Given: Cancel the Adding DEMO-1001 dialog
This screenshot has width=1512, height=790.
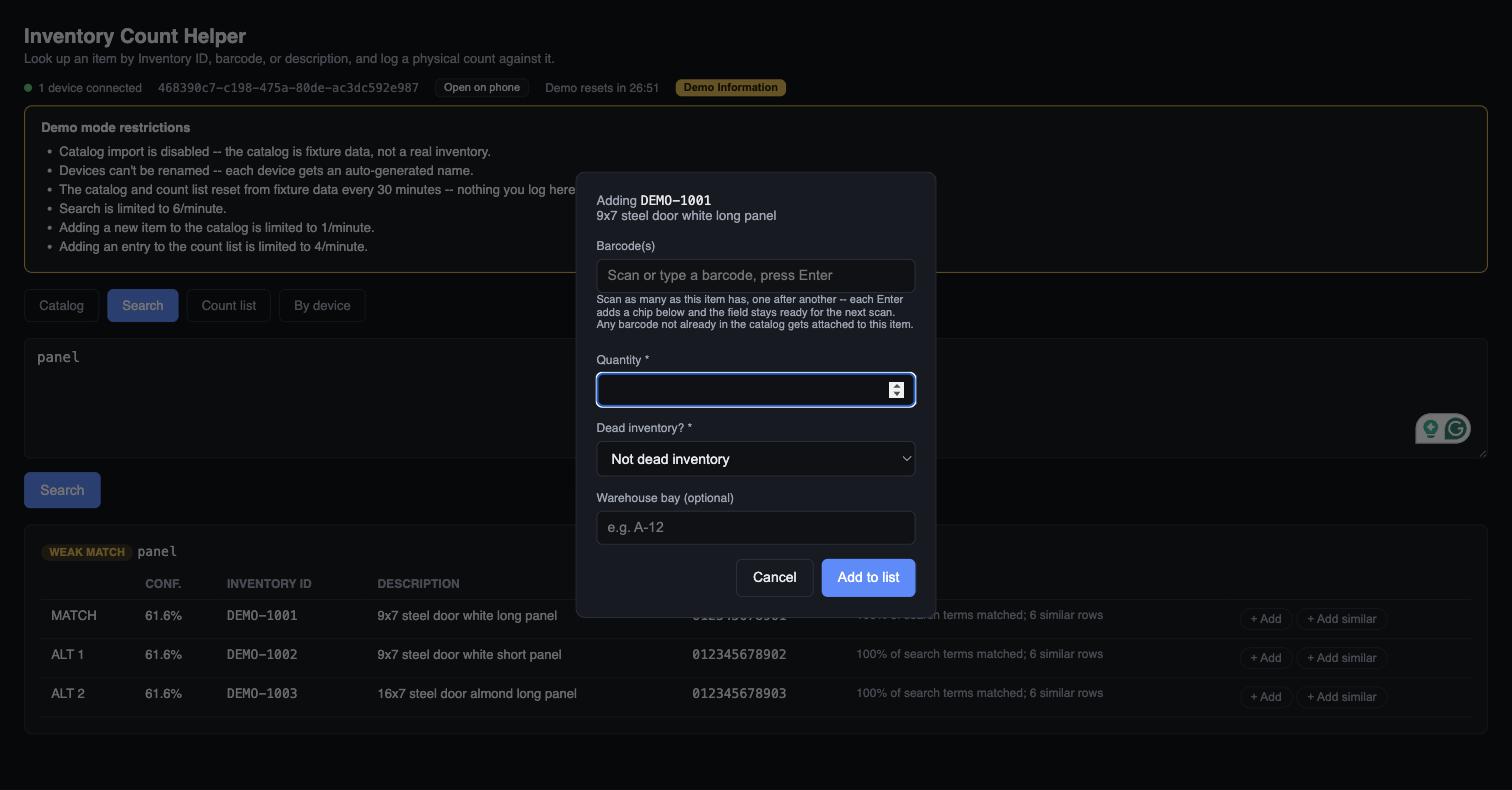Looking at the screenshot, I should 774,578.
